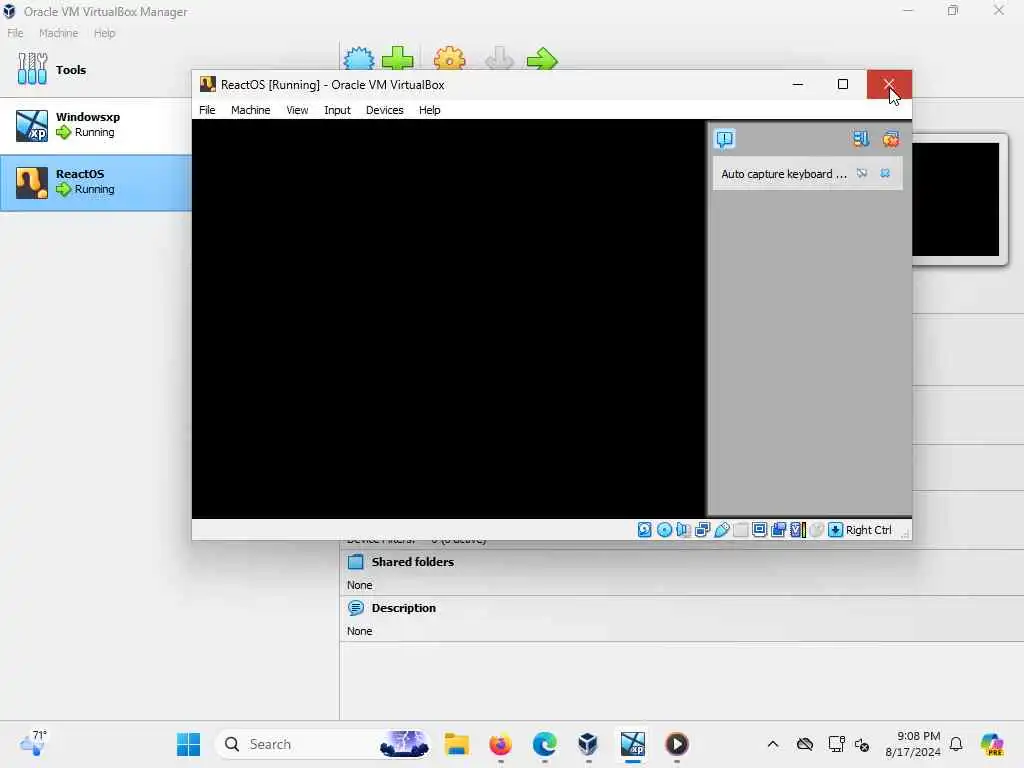Click the grey Discard arrow icon in Manager
The width and height of the screenshot is (1024, 768).
(x=500, y=58)
